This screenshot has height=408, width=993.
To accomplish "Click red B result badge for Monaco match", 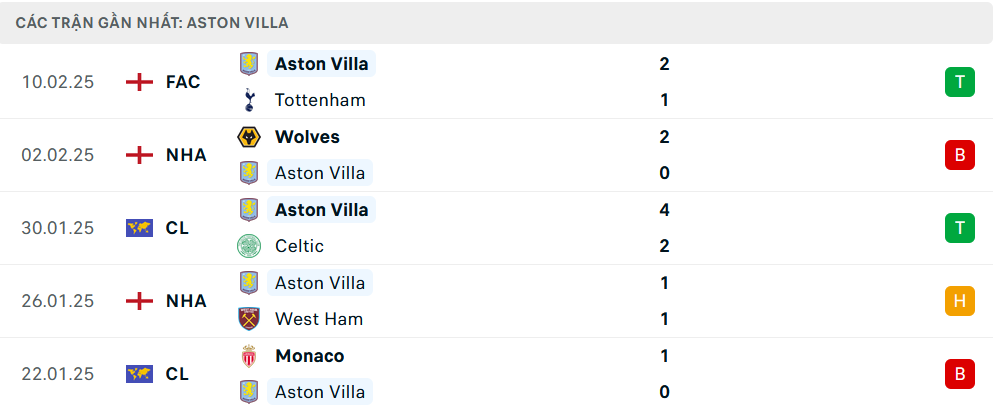I will [x=959, y=374].
